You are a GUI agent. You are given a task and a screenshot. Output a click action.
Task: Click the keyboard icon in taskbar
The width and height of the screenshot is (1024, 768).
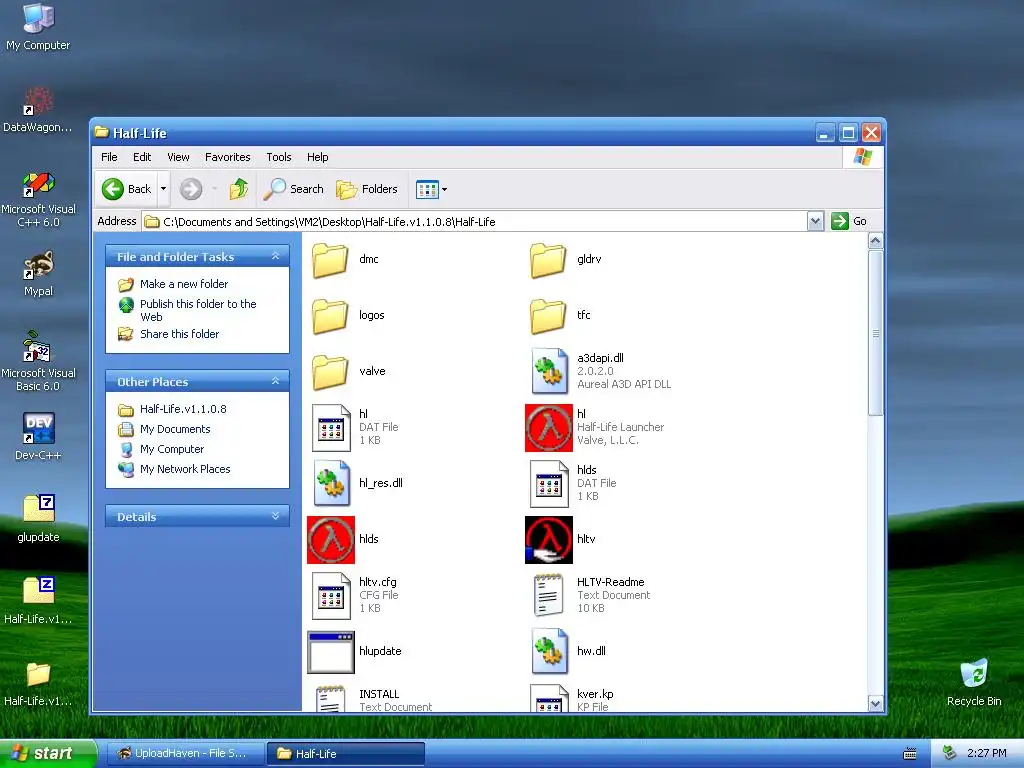pos(910,754)
